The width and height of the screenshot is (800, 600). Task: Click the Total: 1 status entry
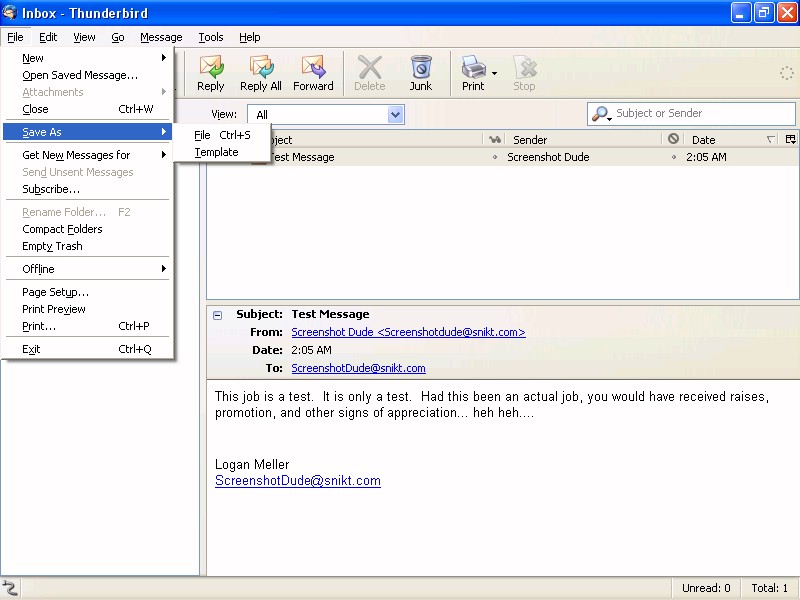coord(769,588)
